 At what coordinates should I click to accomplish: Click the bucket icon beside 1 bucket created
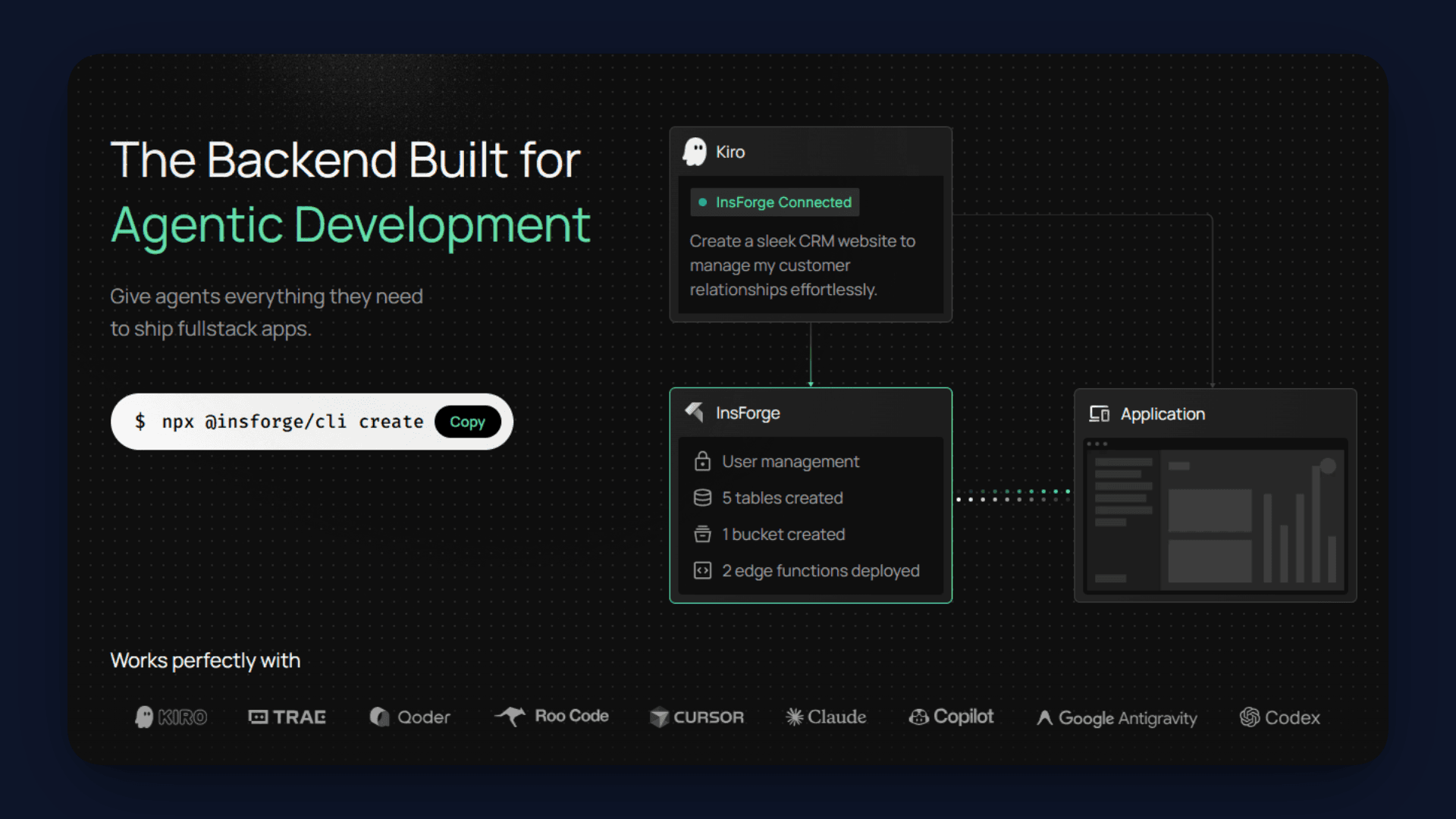[702, 534]
